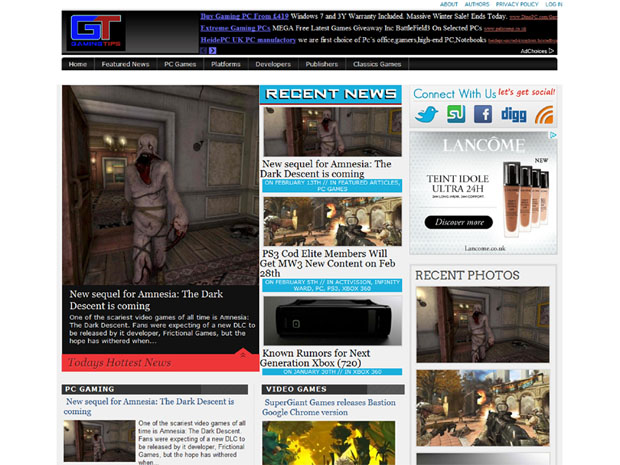Screen dimensions: 620x465
Task: Click the Connect With Us heading
Action: (x=455, y=94)
